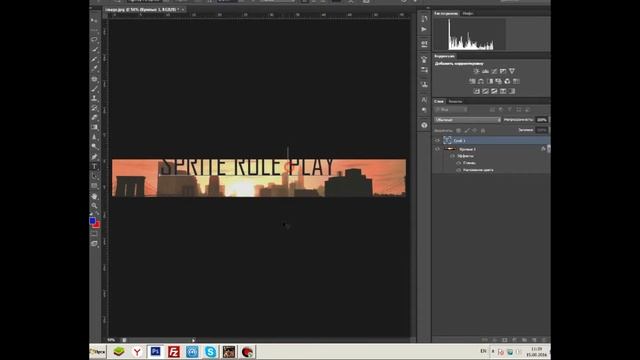Hide the Кривые 1 layer
The width and height of the screenshot is (640, 360).
pos(437,149)
